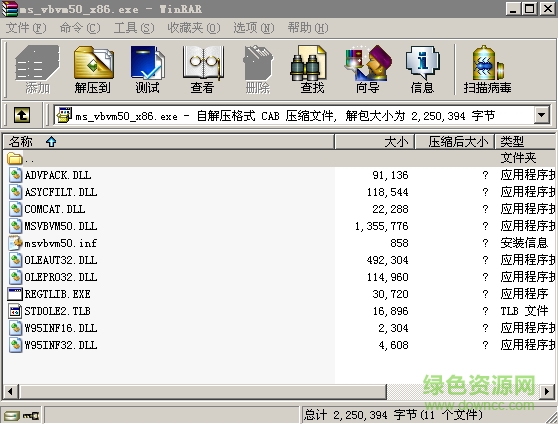
Task: Click the msvbvm50.inf file icon
Action: pyautogui.click(x=15, y=243)
